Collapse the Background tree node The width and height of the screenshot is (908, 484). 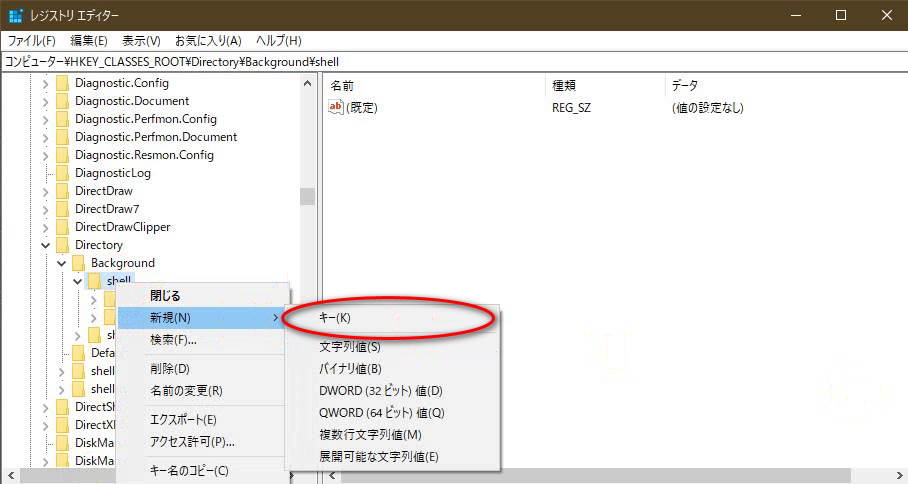pyautogui.click(x=61, y=263)
